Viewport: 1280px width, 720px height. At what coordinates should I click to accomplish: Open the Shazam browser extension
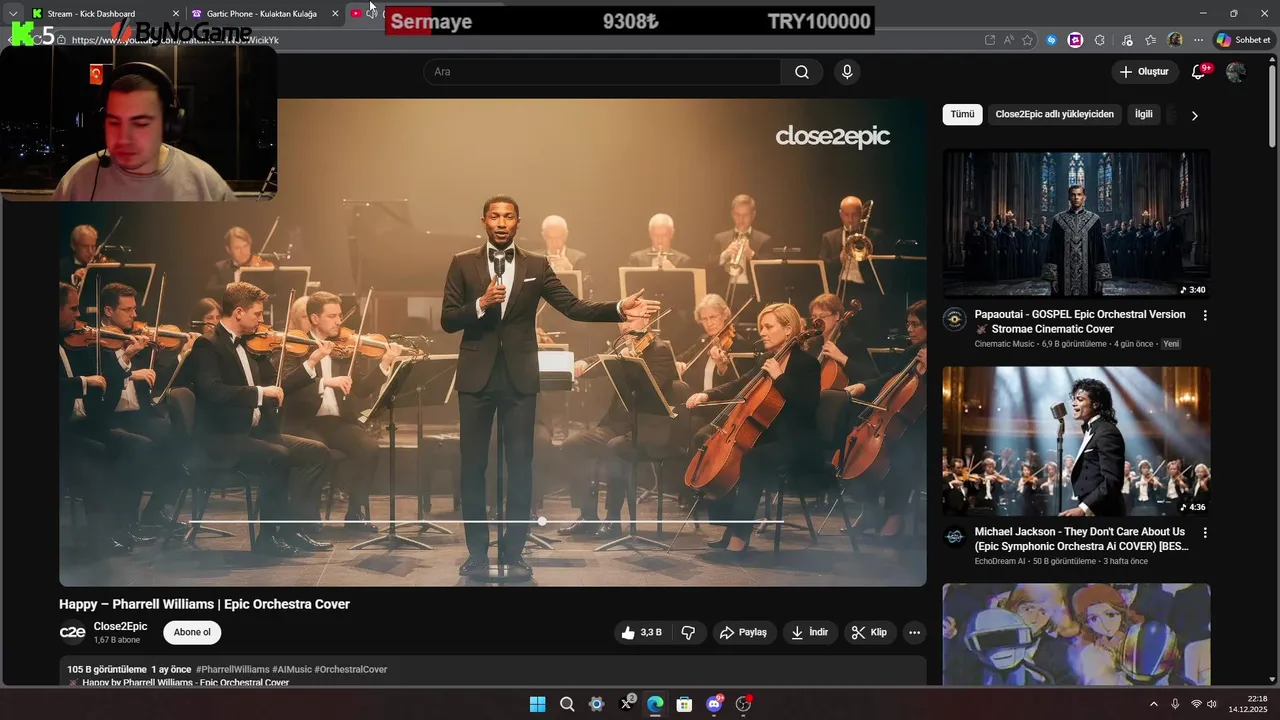[x=1051, y=40]
